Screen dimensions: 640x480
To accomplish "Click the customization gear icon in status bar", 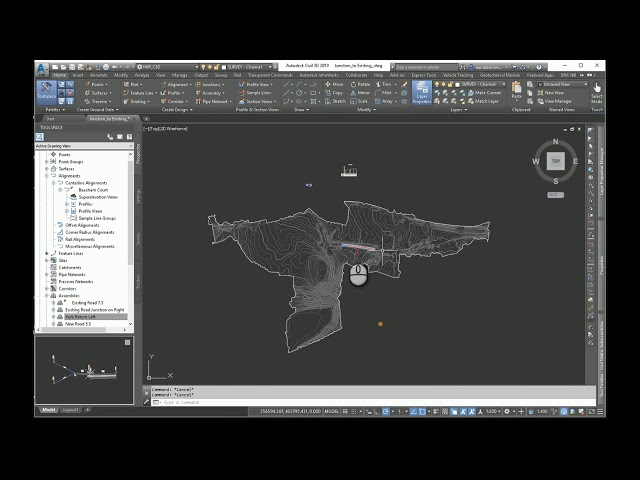I will [507, 411].
